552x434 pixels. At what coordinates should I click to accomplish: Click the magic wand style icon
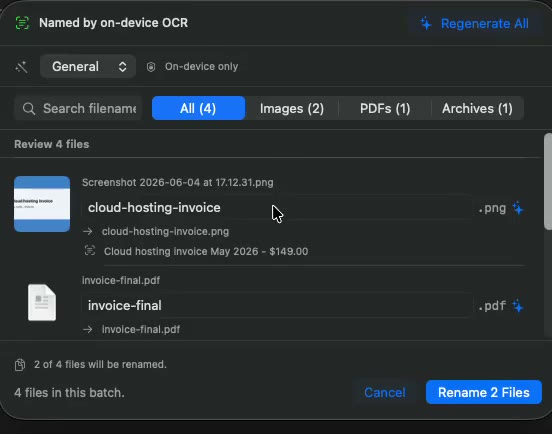(21, 67)
